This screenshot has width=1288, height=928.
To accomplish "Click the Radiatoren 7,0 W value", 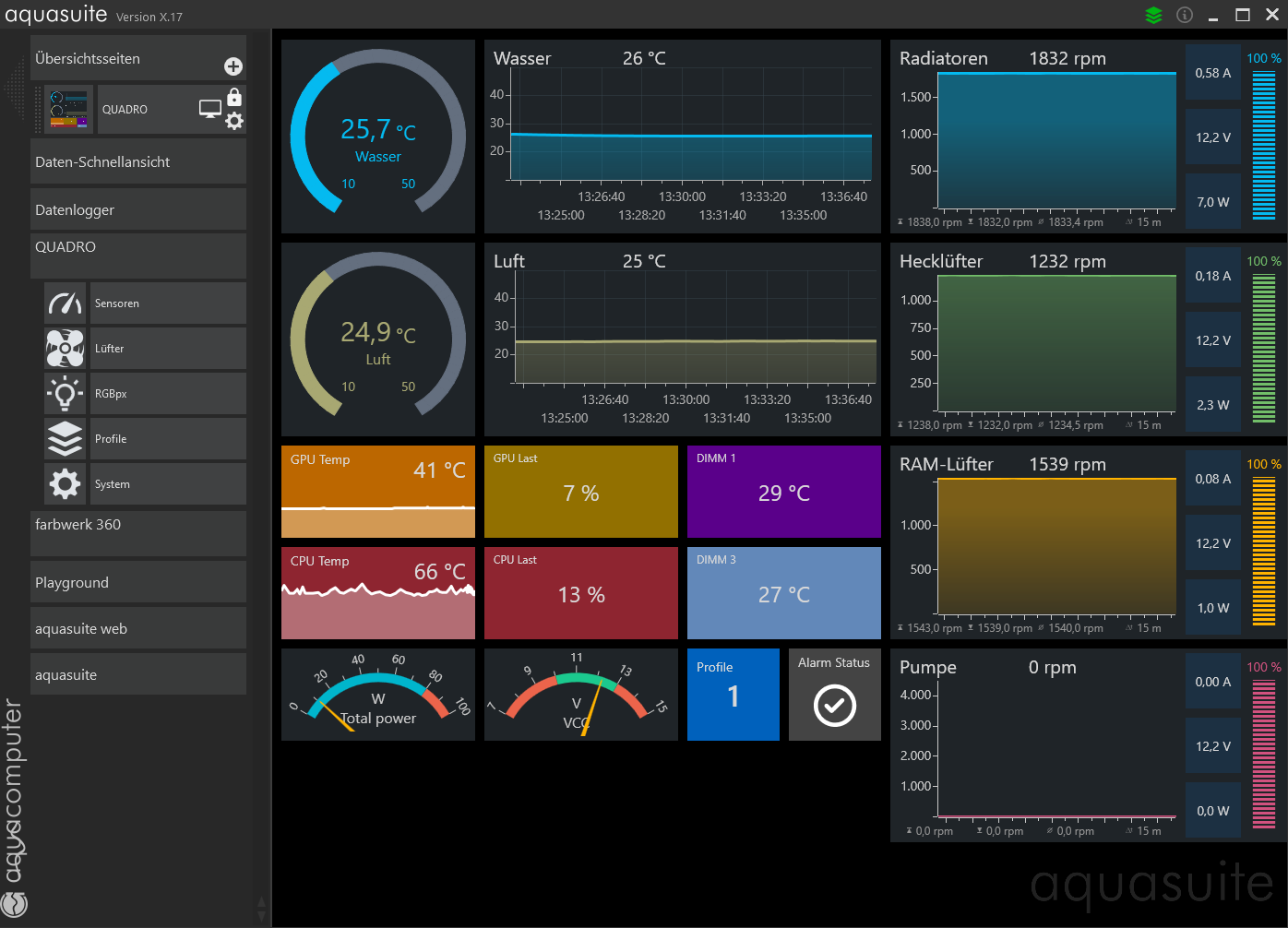I will tap(1213, 202).
